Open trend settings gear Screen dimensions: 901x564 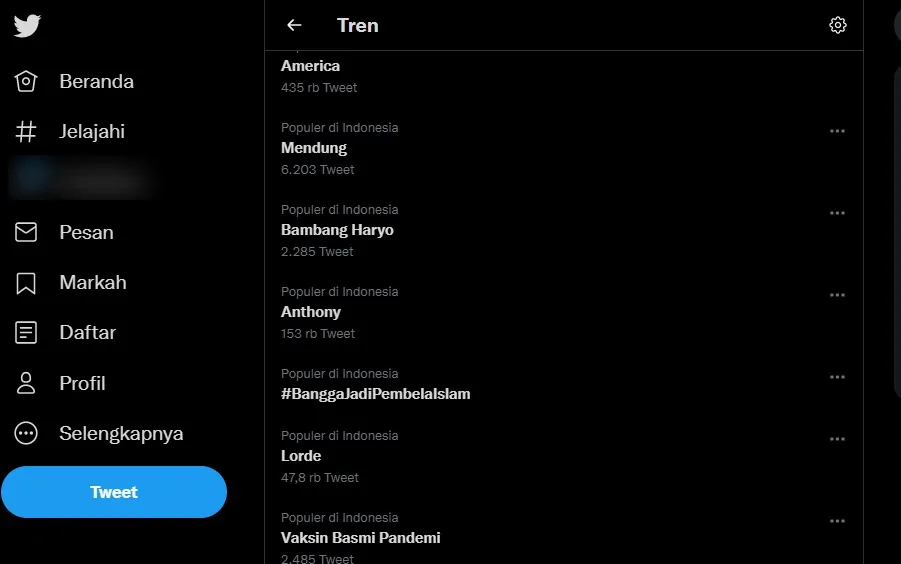(x=838, y=25)
